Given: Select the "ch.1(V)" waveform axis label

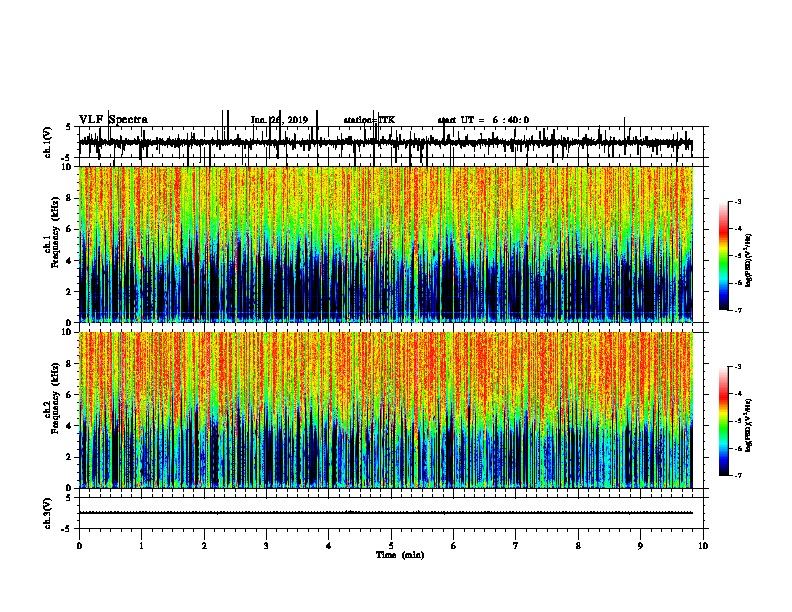Looking at the screenshot, I should [47, 142].
